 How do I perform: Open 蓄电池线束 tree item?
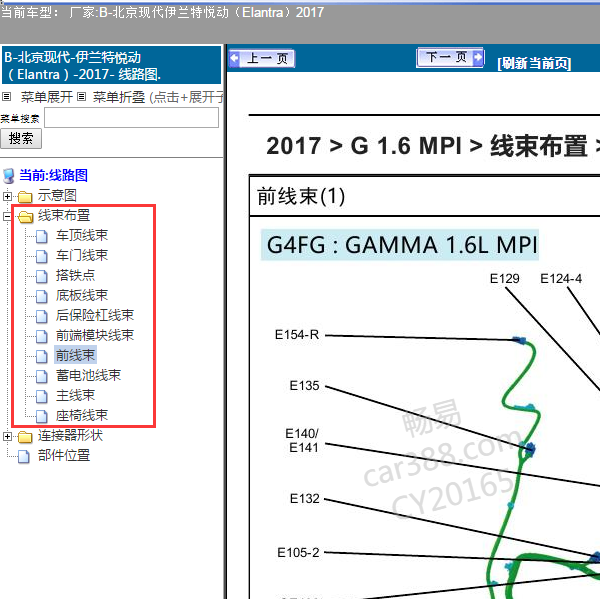pos(88,375)
